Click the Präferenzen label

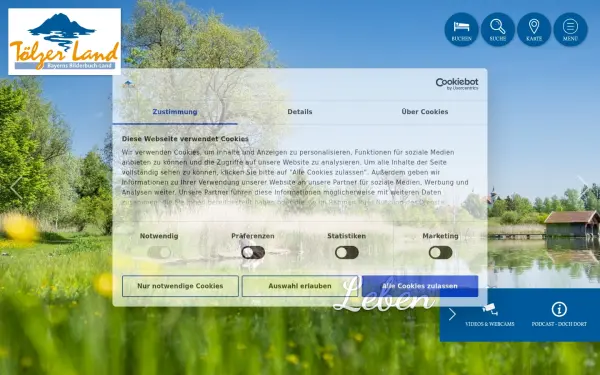coord(253,236)
